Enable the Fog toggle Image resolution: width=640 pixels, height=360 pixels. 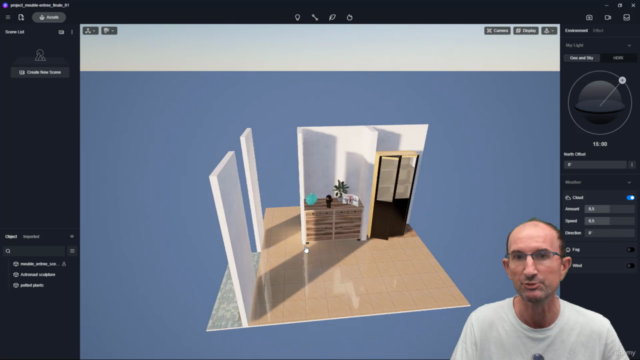[x=631, y=249]
